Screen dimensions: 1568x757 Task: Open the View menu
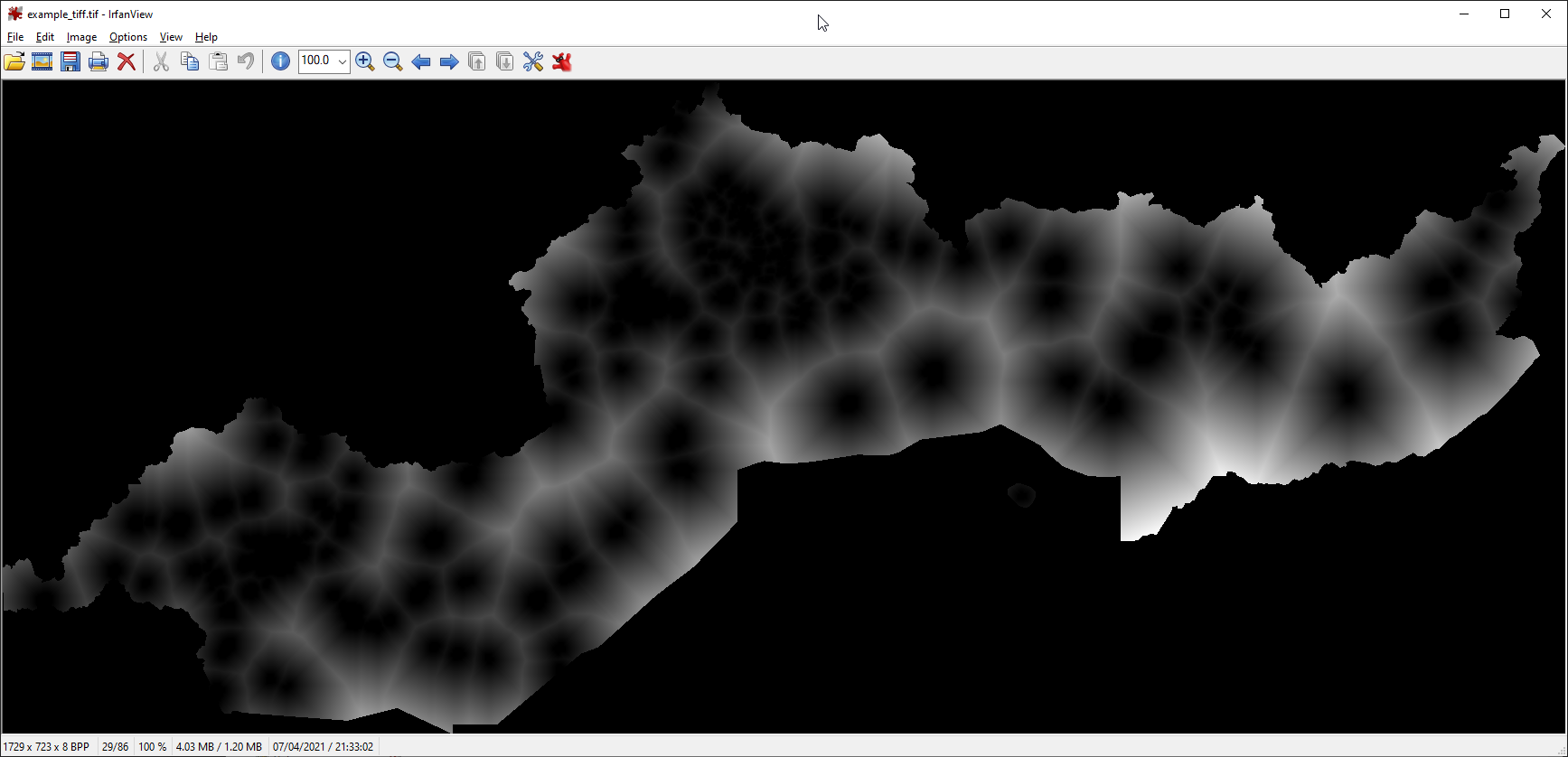171,37
